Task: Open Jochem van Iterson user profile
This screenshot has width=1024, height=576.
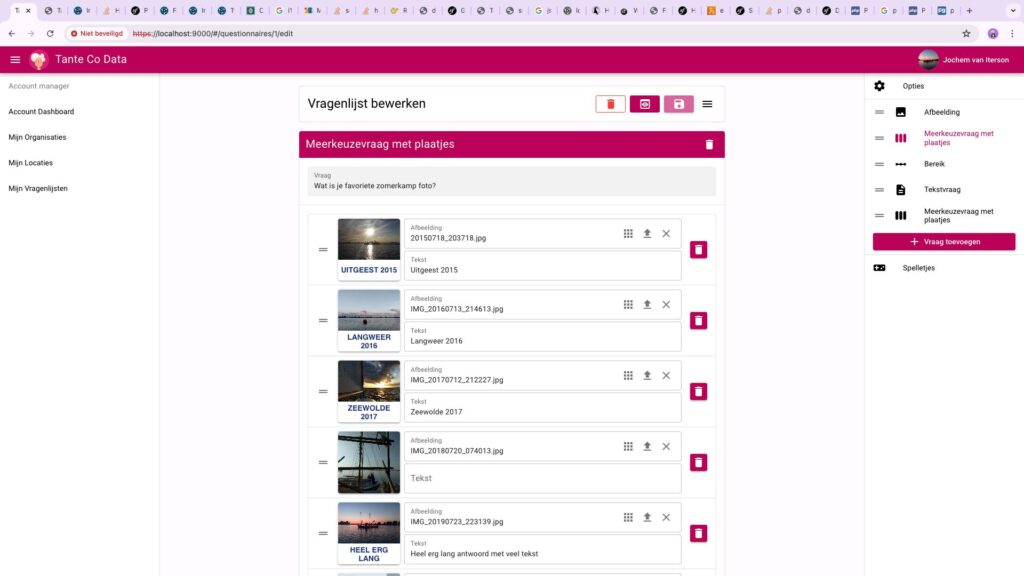Action: tap(967, 60)
